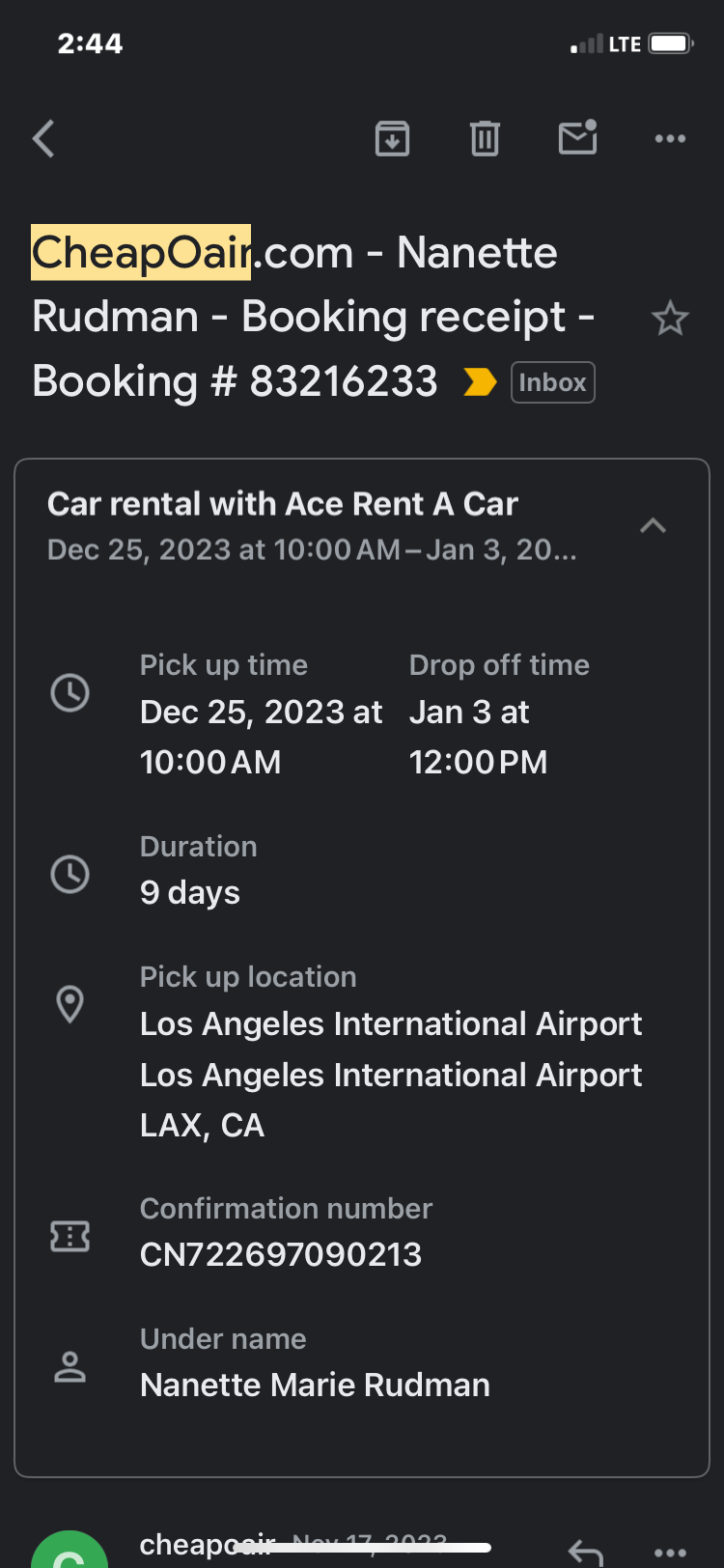Screen dimensions: 724x1568
Task: Tap the duration clock icon
Action: [x=70, y=874]
